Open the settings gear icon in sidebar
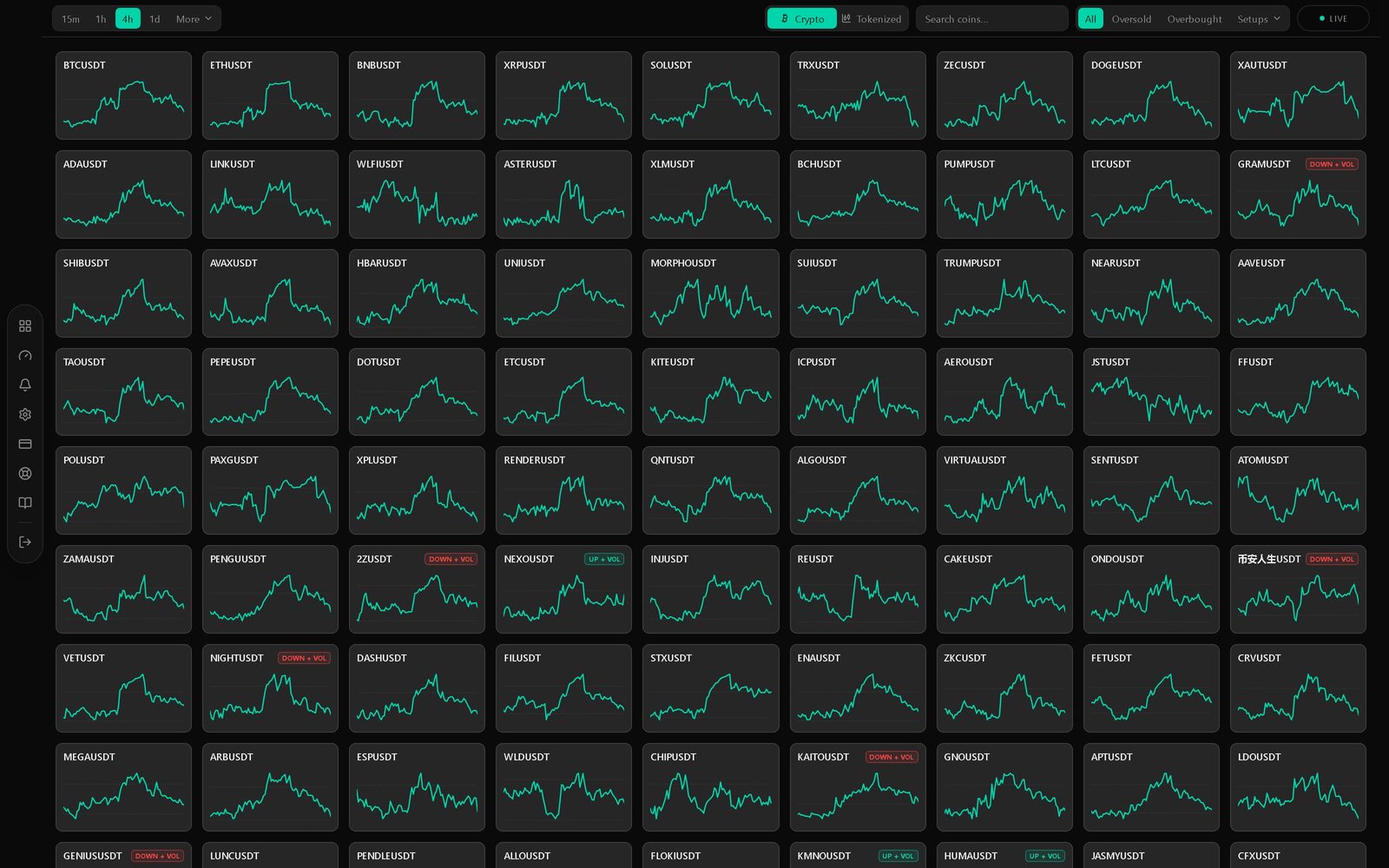Image resolution: width=1389 pixels, height=868 pixels. point(25,414)
